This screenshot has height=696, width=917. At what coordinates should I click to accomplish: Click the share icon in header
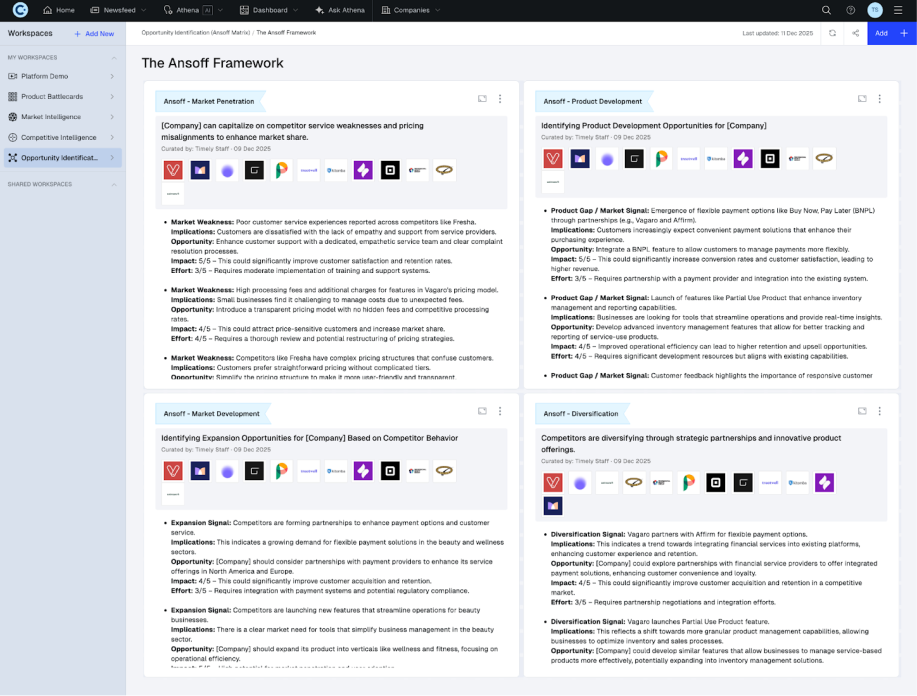[855, 33]
